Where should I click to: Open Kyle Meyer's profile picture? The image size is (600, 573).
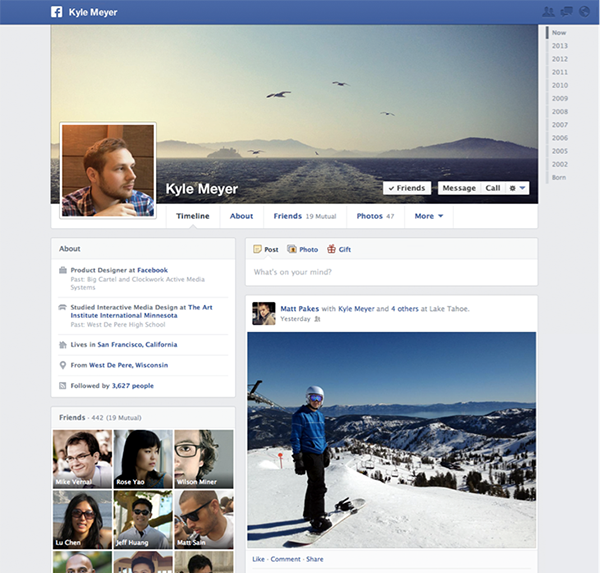[x=108, y=170]
